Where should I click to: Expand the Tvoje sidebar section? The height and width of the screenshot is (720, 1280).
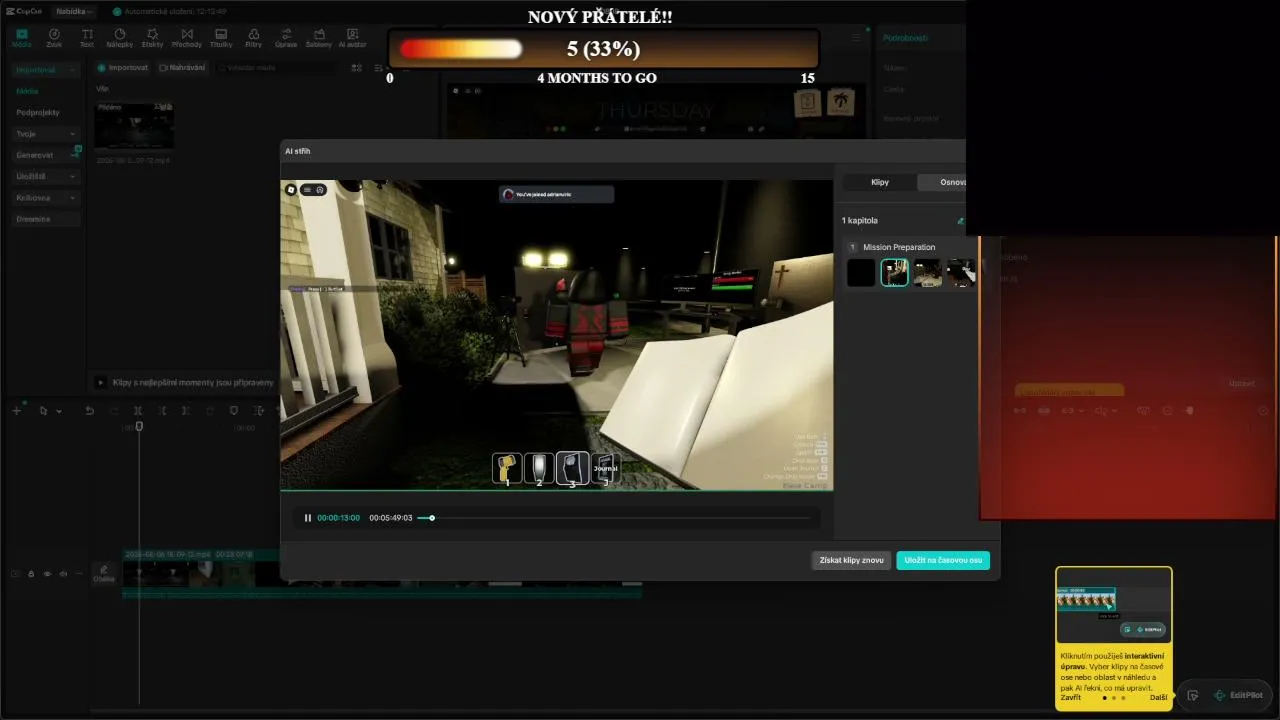coord(45,134)
